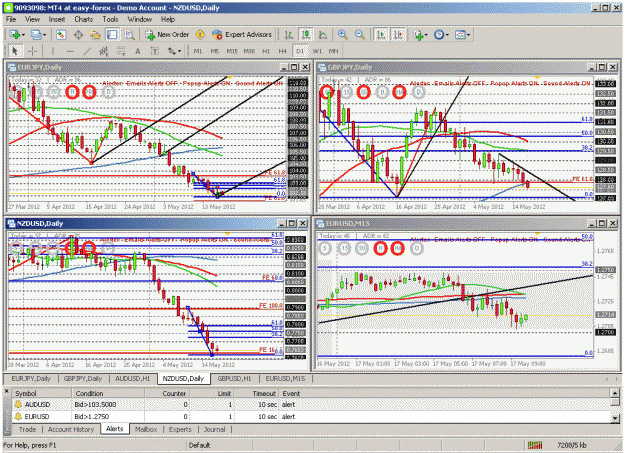Open the Trade tab in Terminal
Viewport: 625px width, 453px height.
pos(27,429)
